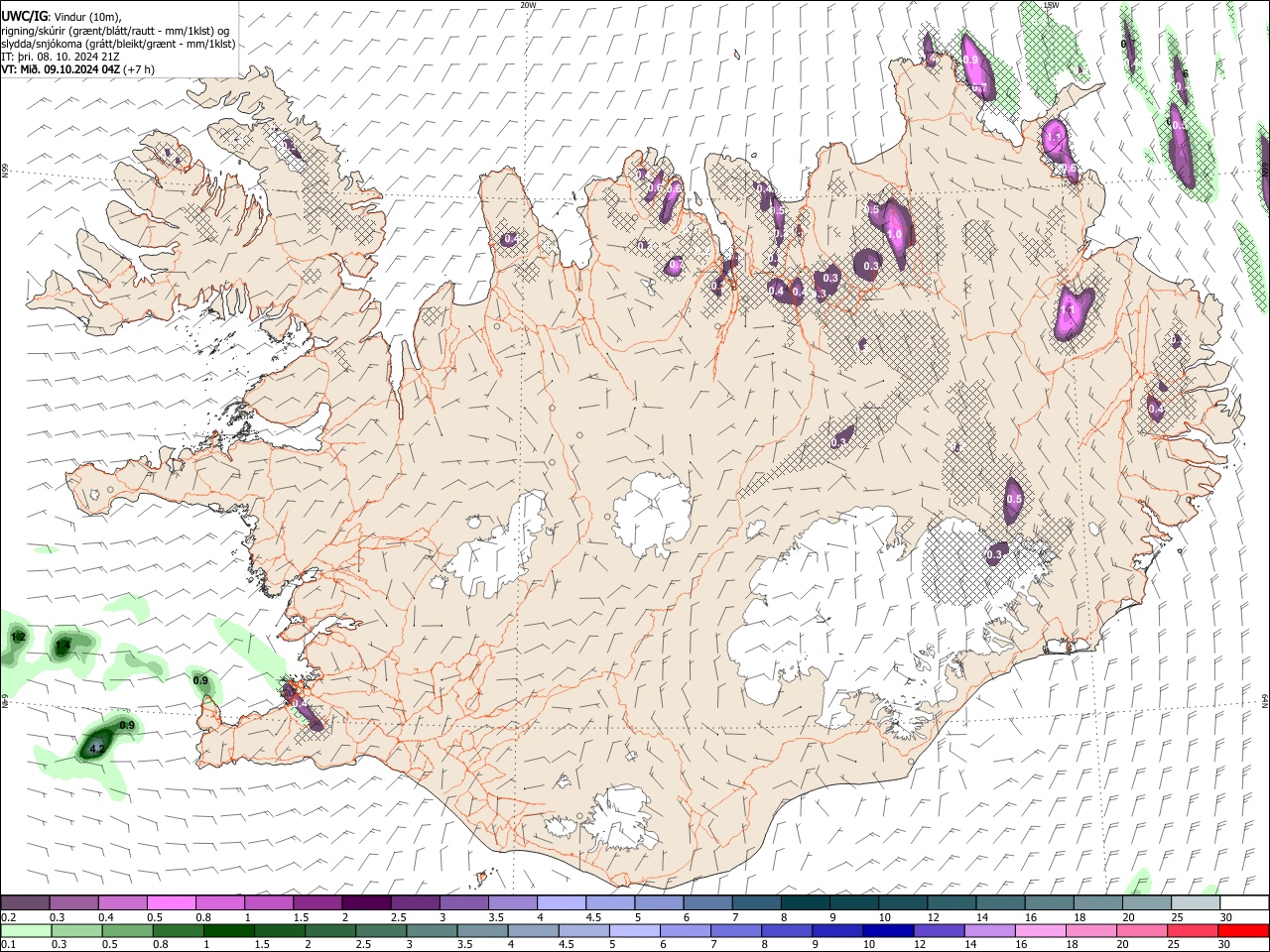Image resolution: width=1270 pixels, height=952 pixels.
Task: Pick the rain legend swatch labeled 12
Action: (x=939, y=931)
